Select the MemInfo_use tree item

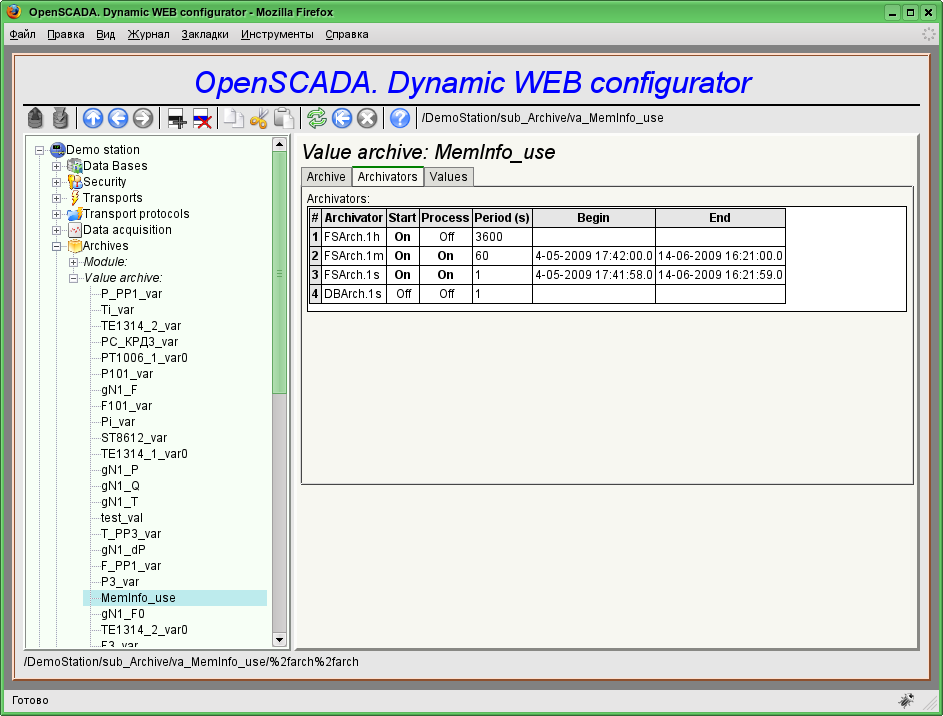(138, 598)
